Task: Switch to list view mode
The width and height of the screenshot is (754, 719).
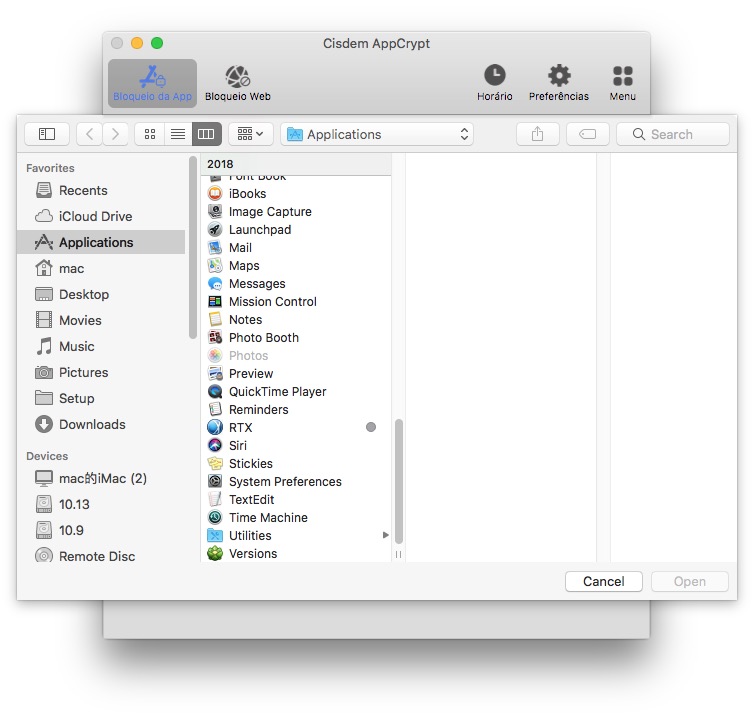Action: pyautogui.click(x=178, y=134)
